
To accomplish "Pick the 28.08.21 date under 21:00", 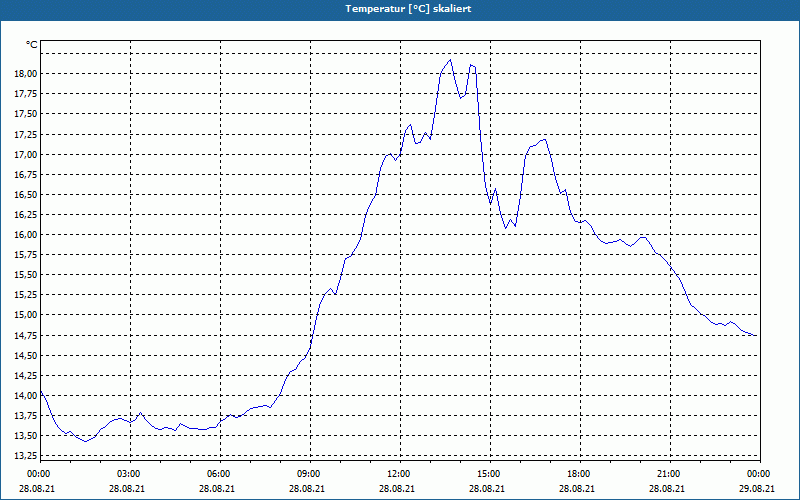I will 667,488.
